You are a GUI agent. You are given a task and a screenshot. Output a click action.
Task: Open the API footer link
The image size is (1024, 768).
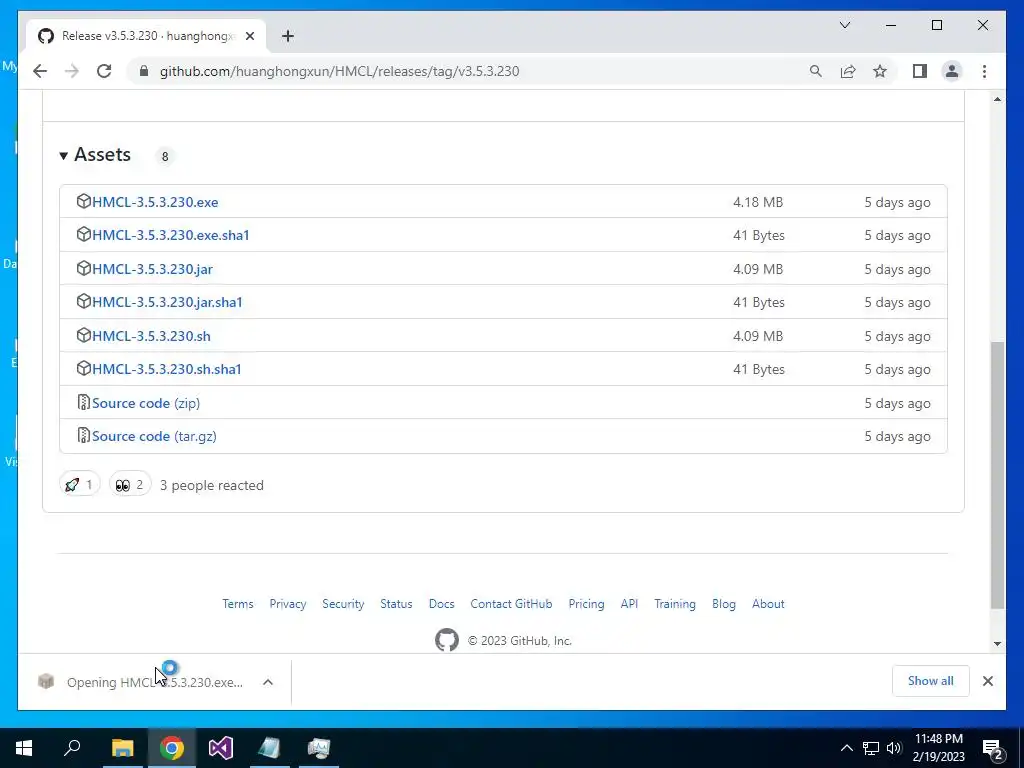coord(630,604)
